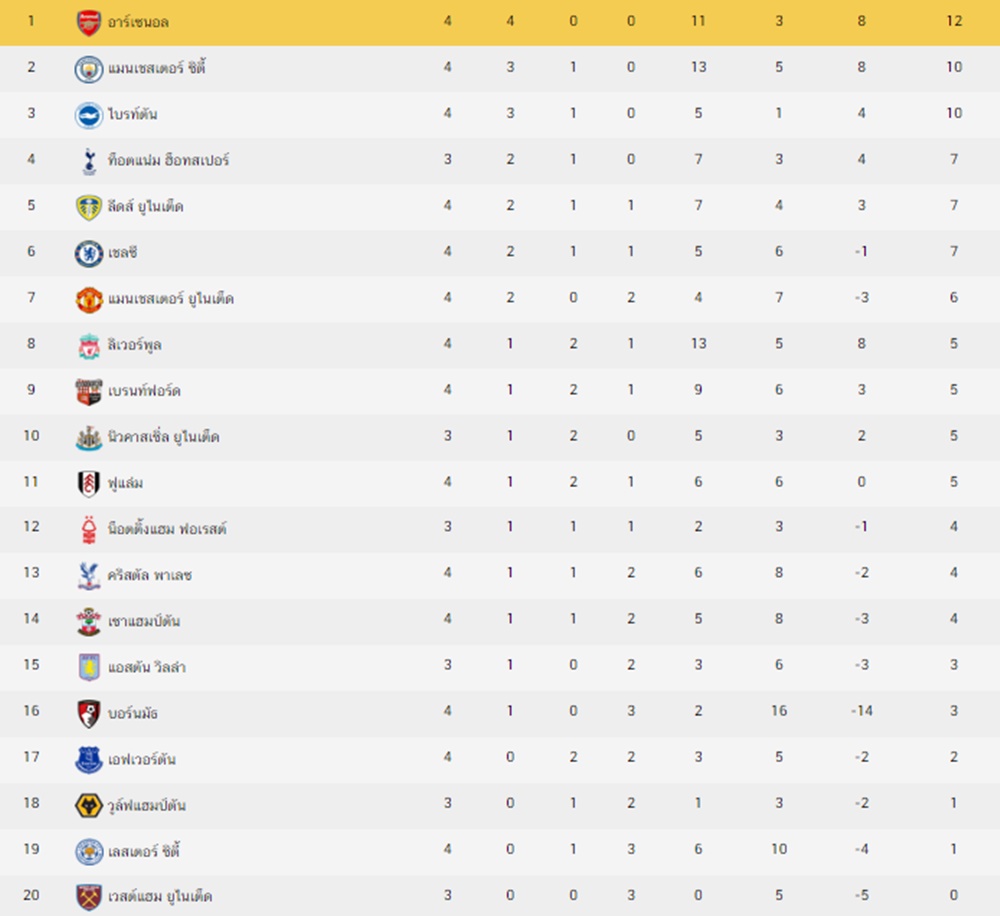Image resolution: width=1000 pixels, height=916 pixels.
Task: Click the Tottenham Hotspur crest icon
Action: pyautogui.click(x=89, y=160)
